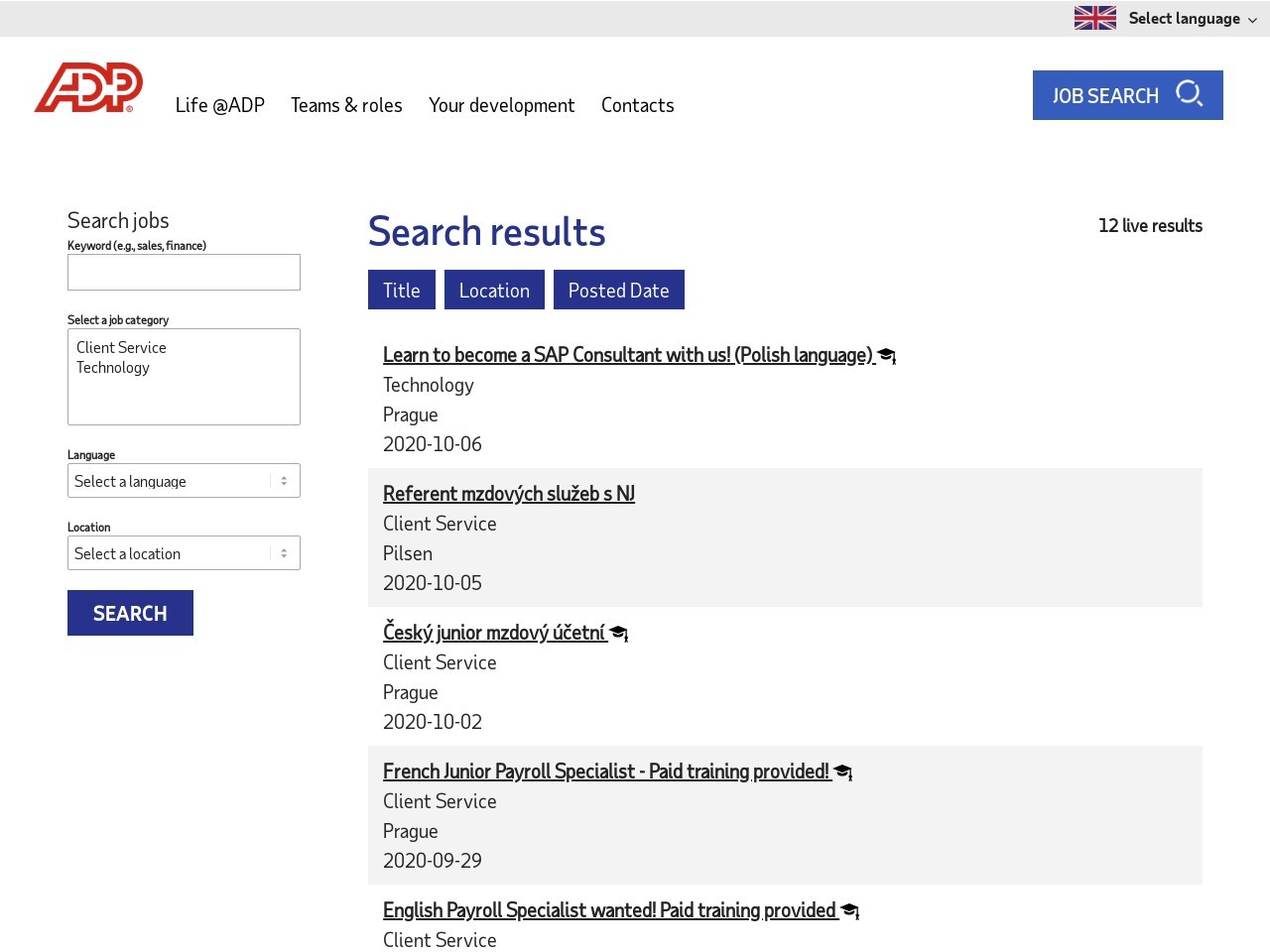The height and width of the screenshot is (952, 1270).
Task: Open the Contacts page
Action: click(637, 105)
